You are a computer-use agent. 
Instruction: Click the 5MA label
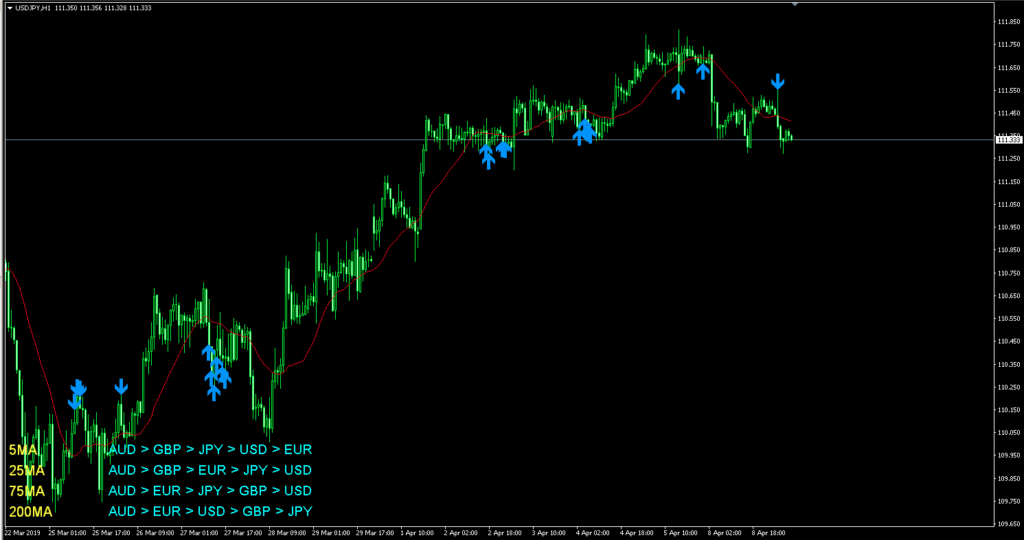tap(23, 450)
